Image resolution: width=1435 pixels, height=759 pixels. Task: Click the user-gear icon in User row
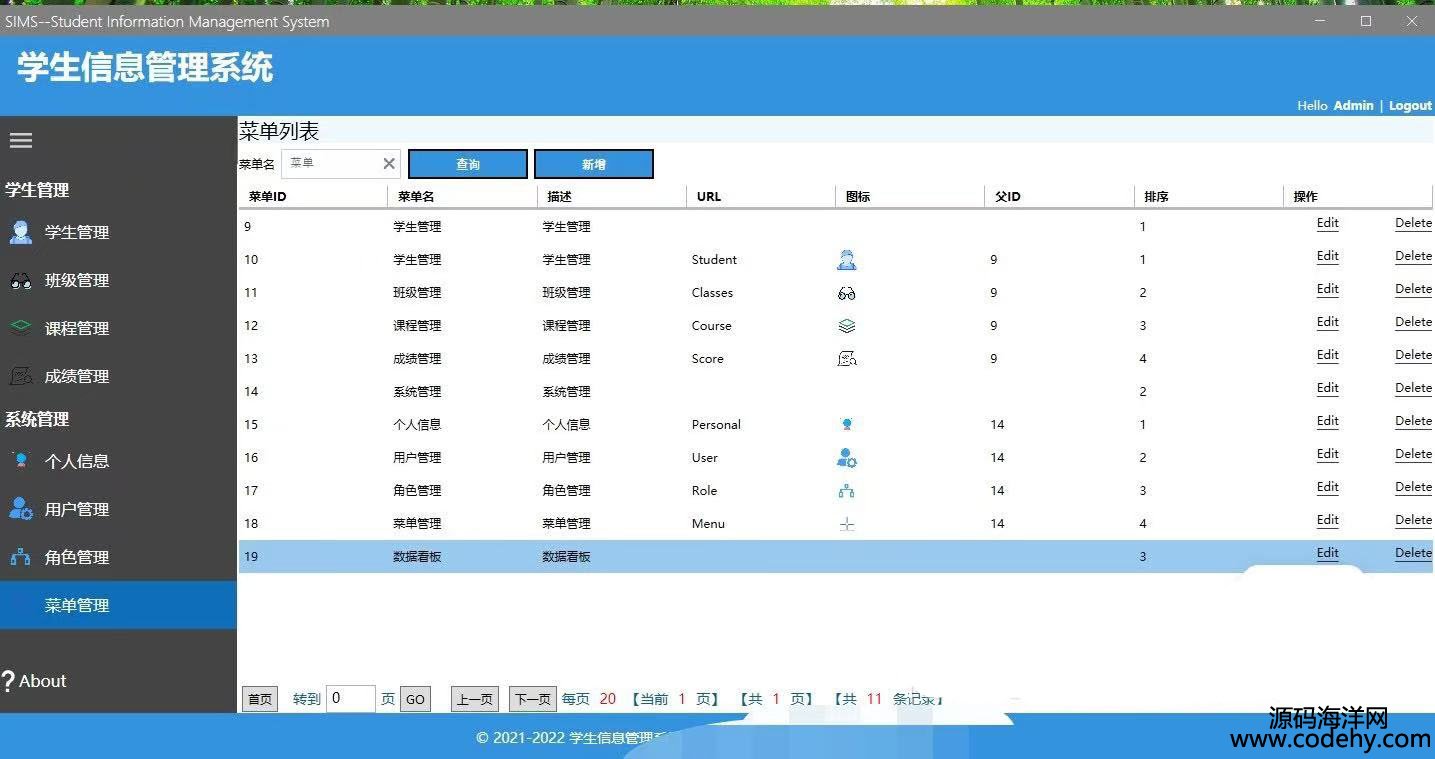point(847,458)
